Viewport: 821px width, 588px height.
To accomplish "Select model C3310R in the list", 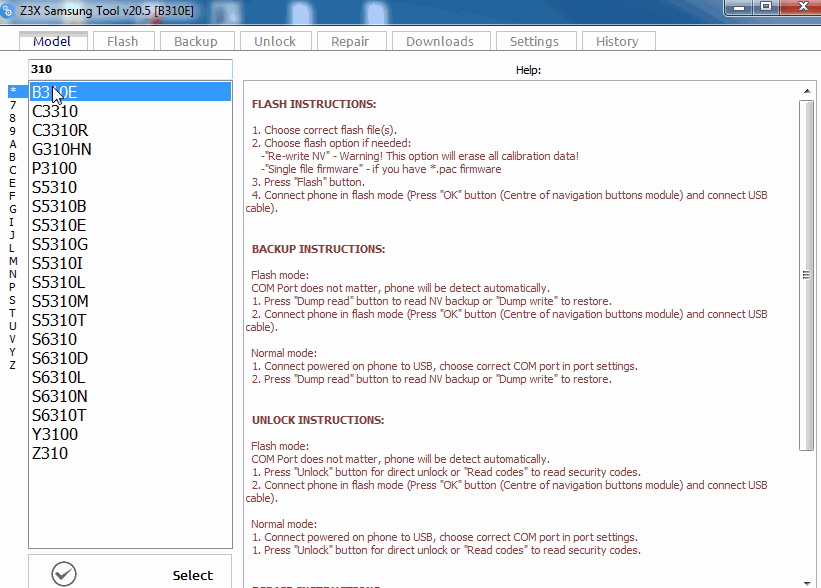I will click(x=130, y=130).
